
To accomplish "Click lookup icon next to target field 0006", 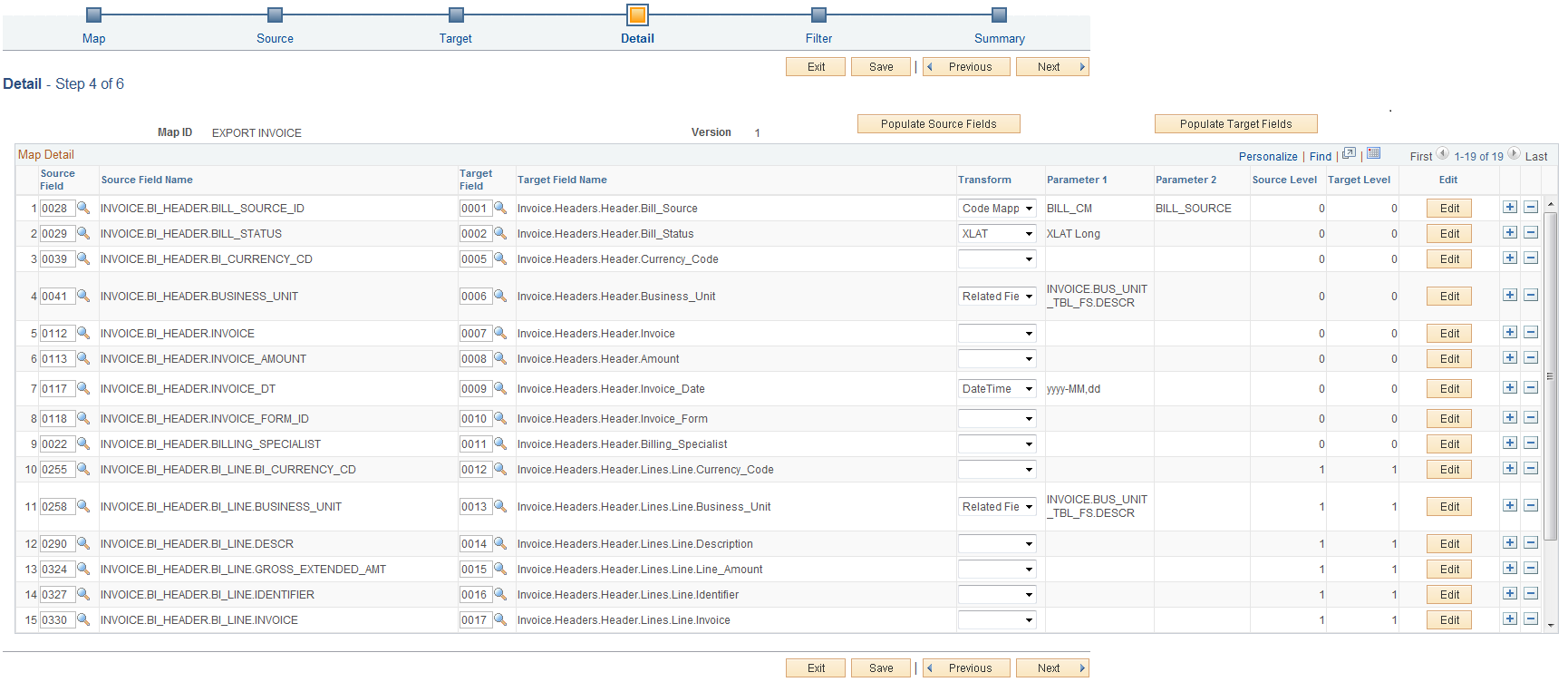I will [500, 296].
